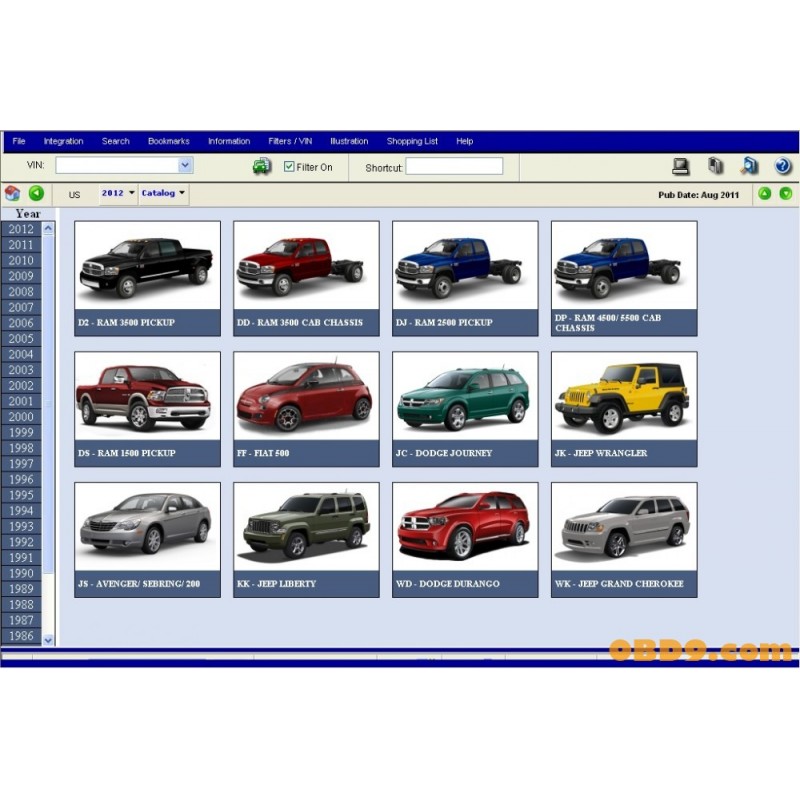
Task: Choose year 2001 from the Year list
Action: pos(21,401)
